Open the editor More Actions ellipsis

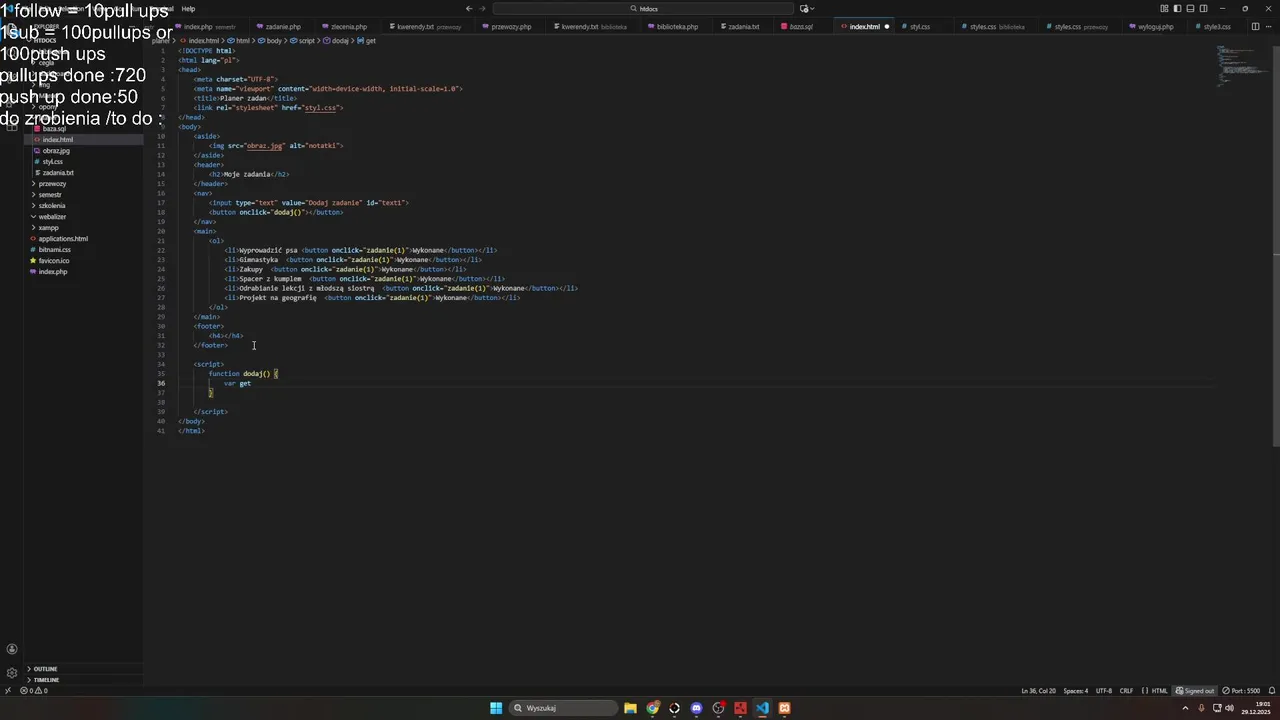pyautogui.click(x=1269, y=27)
